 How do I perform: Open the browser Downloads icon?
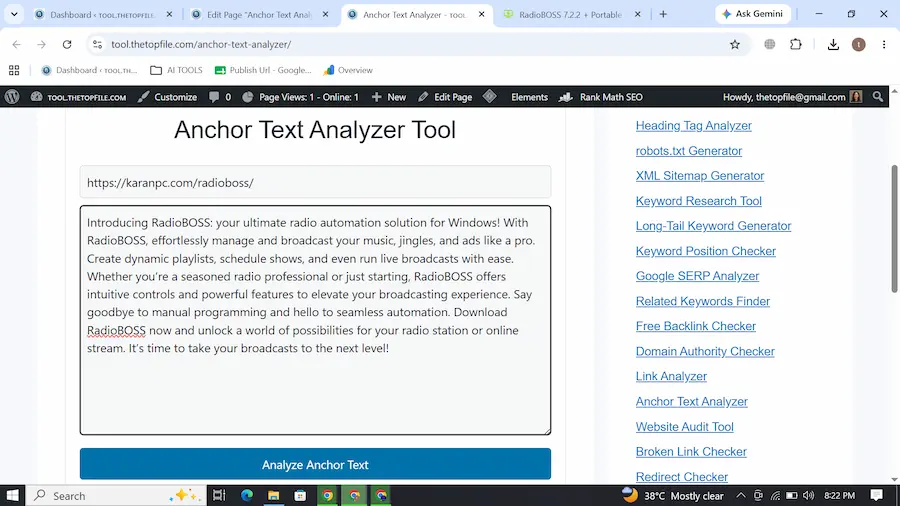(833, 44)
